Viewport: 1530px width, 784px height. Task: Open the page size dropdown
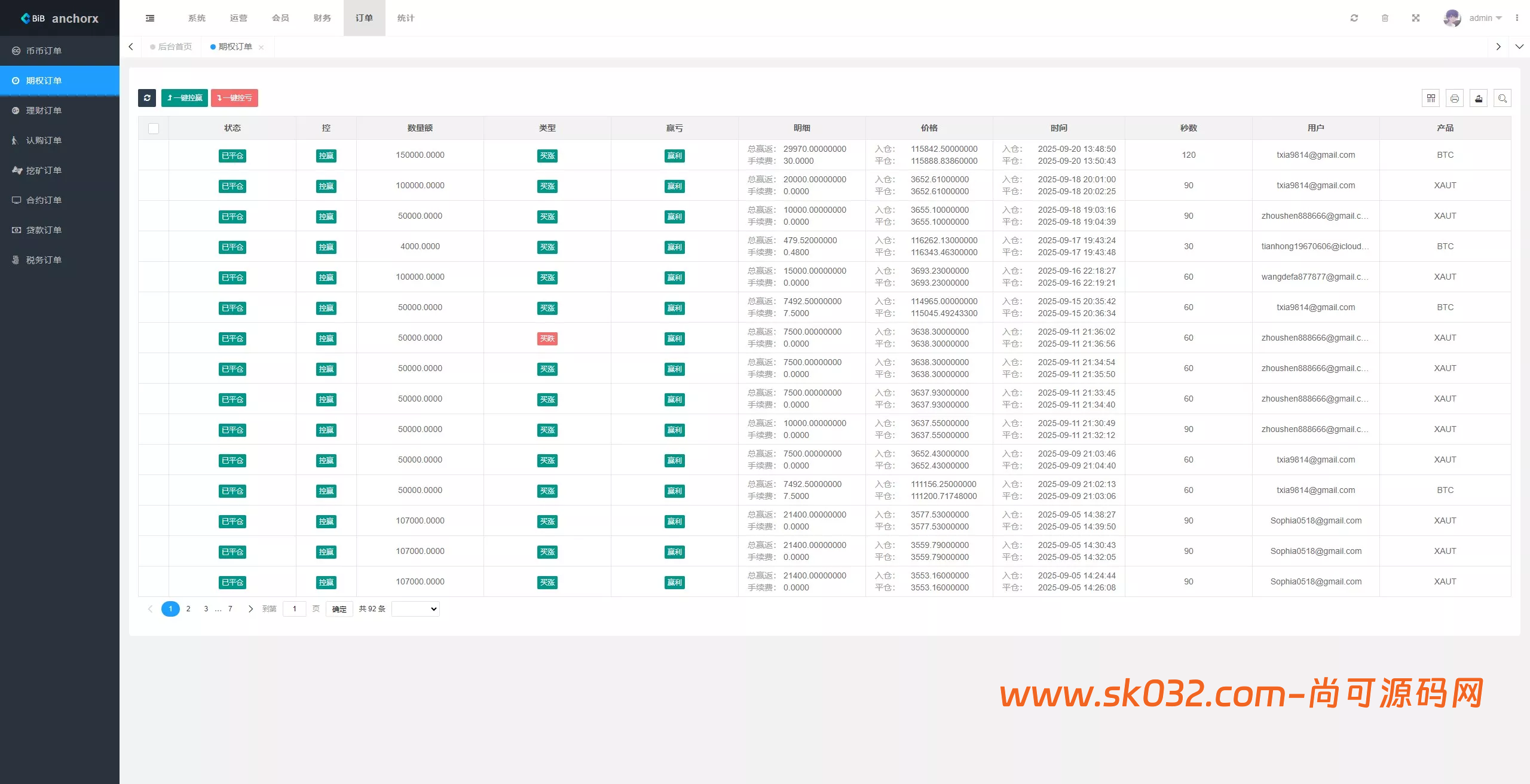(x=415, y=609)
